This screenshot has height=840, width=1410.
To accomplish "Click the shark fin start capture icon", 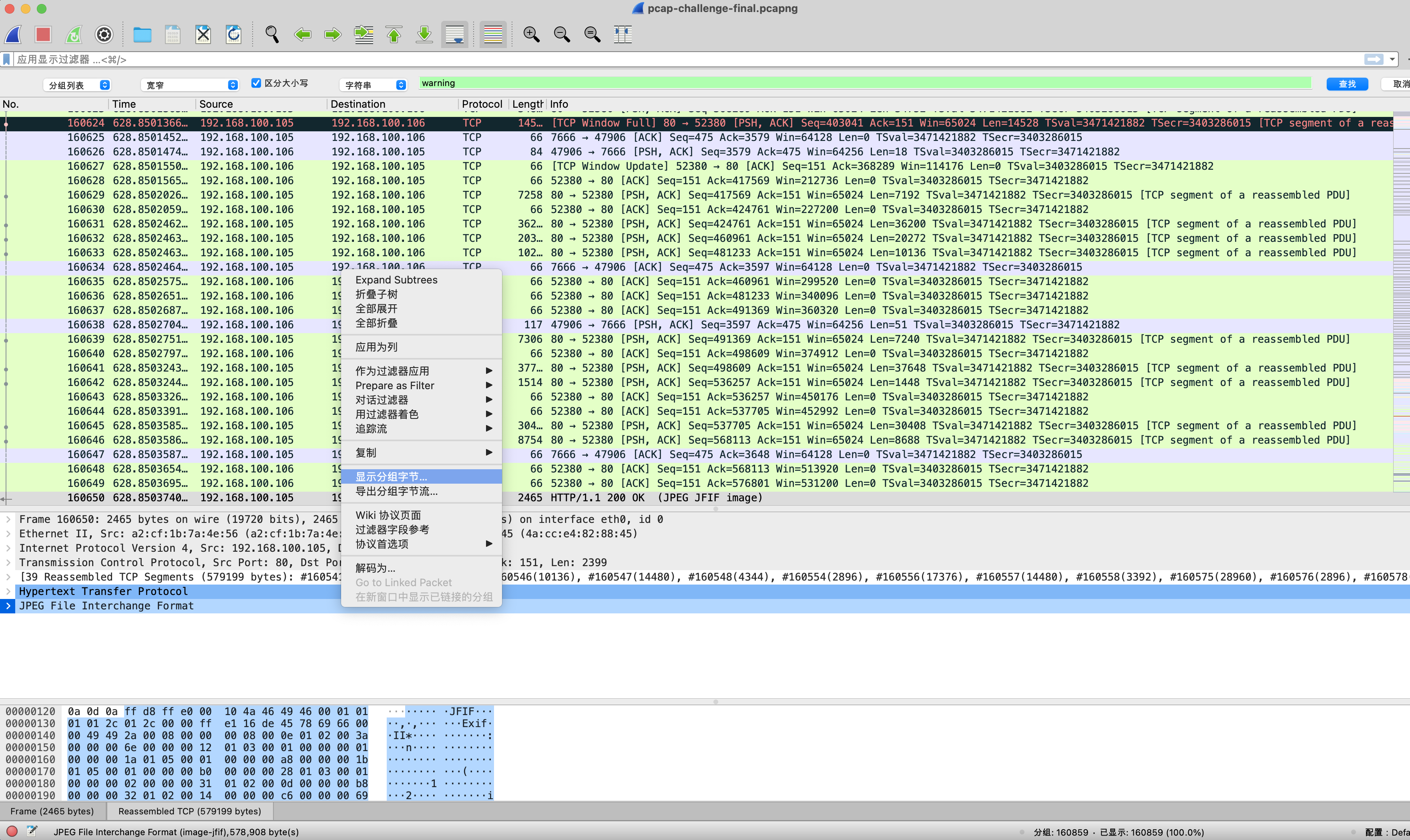I will (14, 35).
